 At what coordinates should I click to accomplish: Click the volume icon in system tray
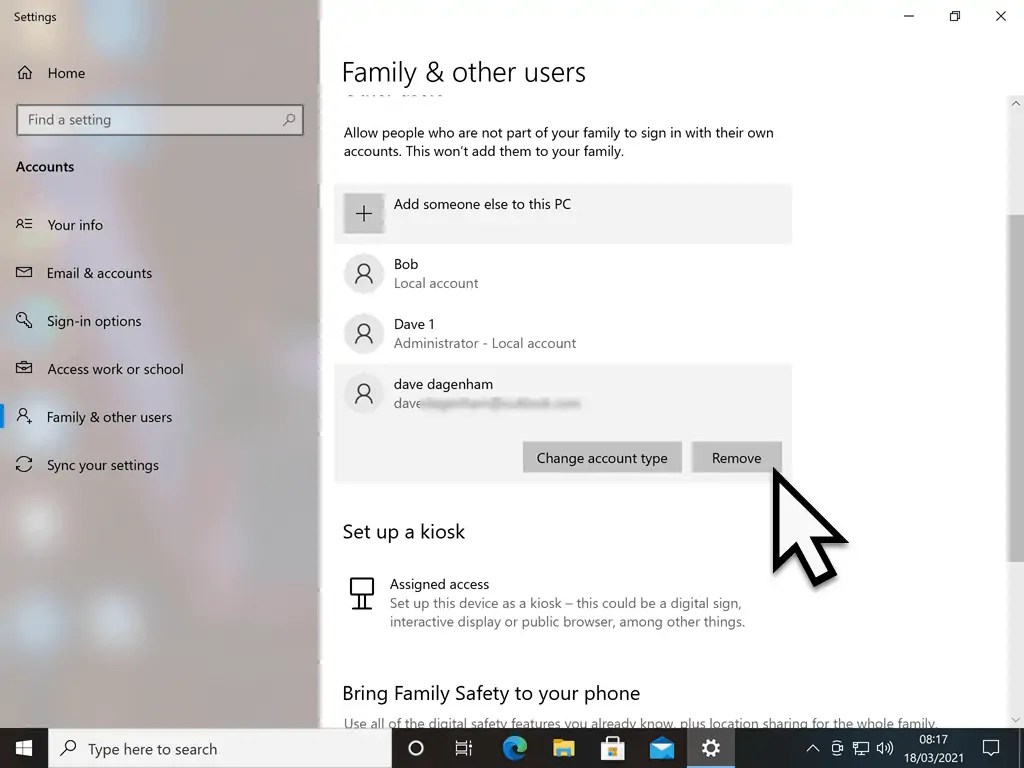(x=885, y=748)
